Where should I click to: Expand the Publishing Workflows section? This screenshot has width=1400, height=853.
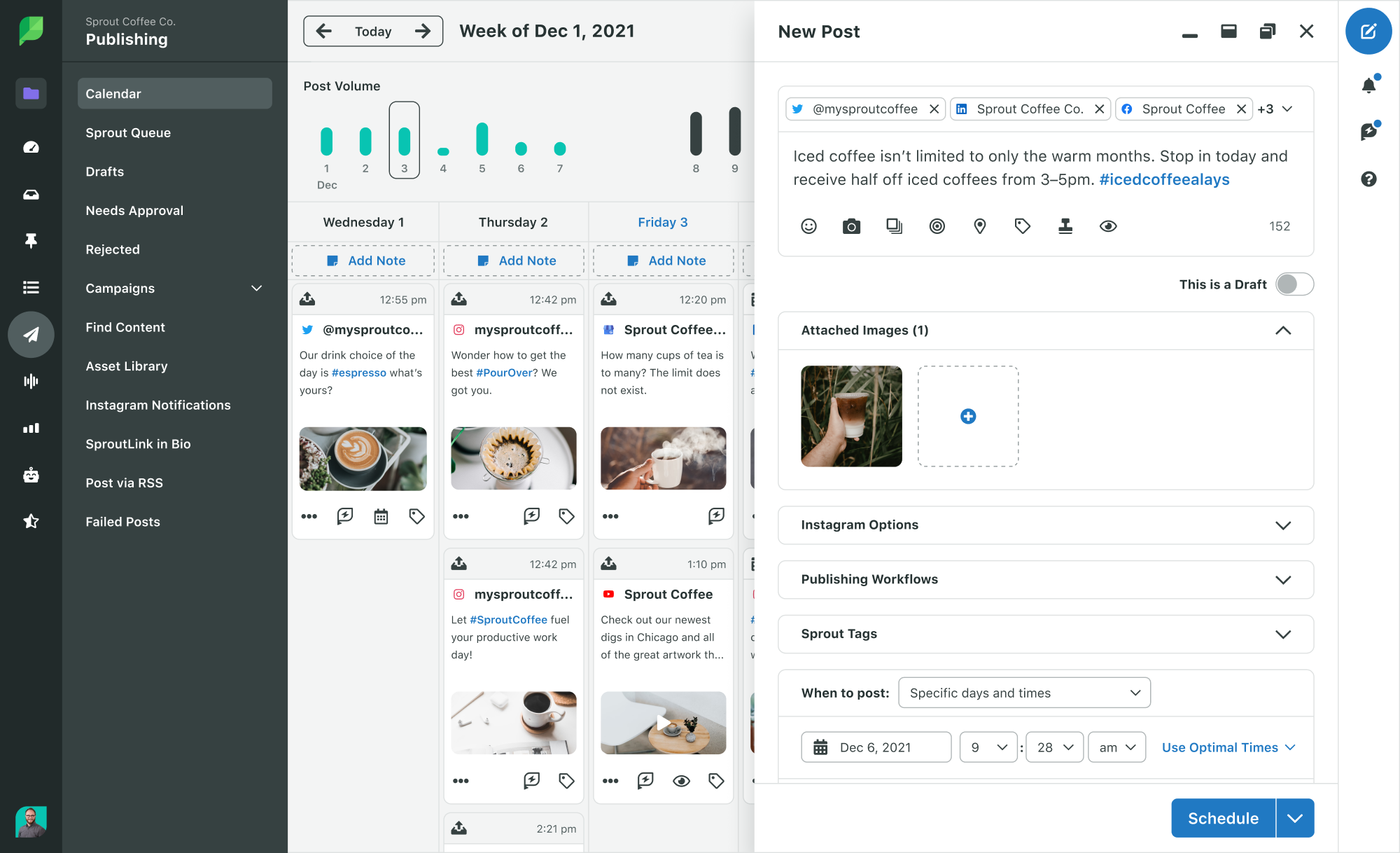click(1283, 578)
